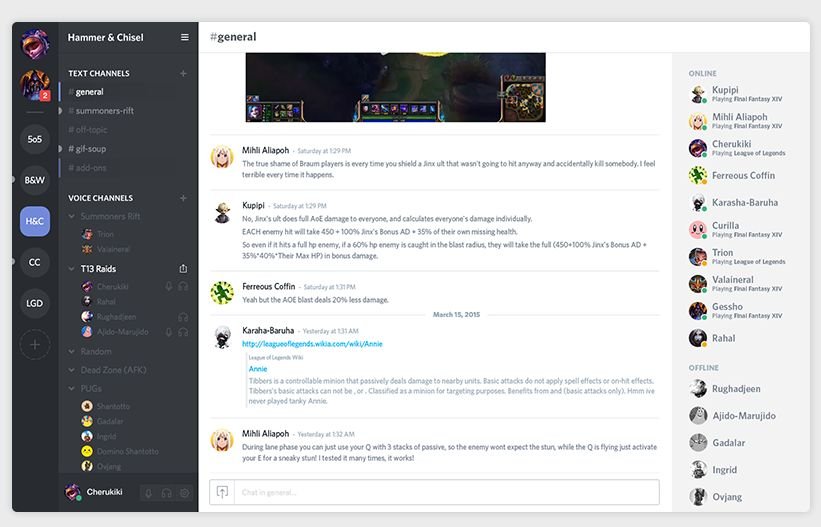The height and width of the screenshot is (527, 821).
Task: Toggle headphone icon on Cherukiki voice row
Action: (x=183, y=287)
